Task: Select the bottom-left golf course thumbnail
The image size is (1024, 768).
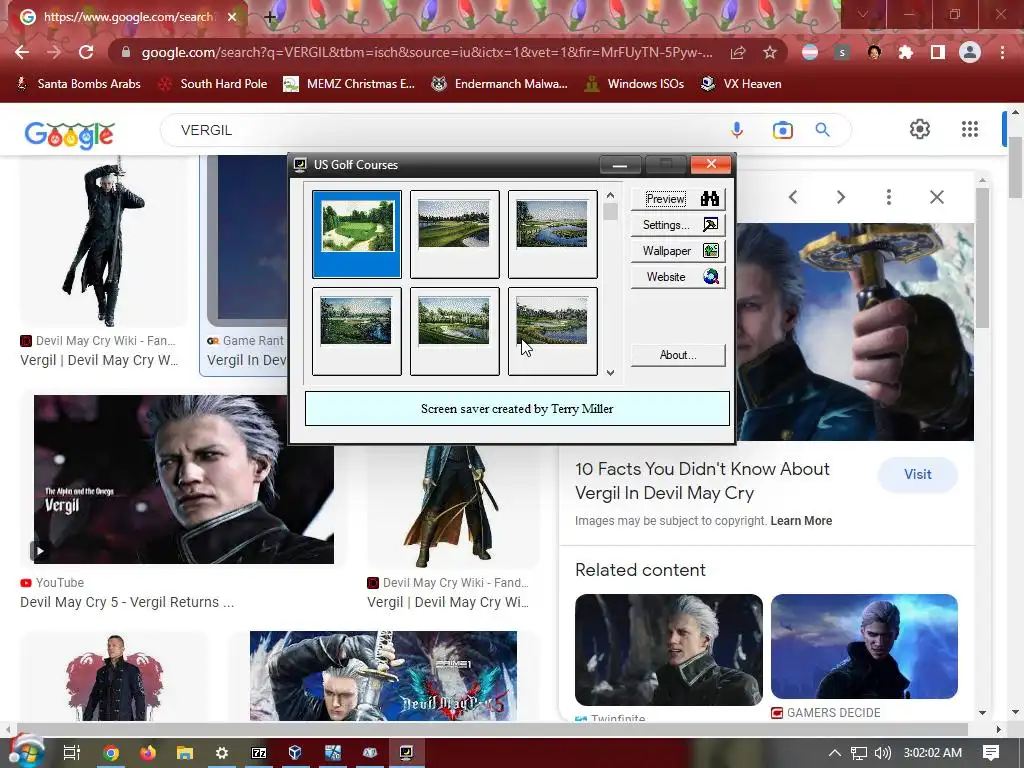Action: click(357, 331)
